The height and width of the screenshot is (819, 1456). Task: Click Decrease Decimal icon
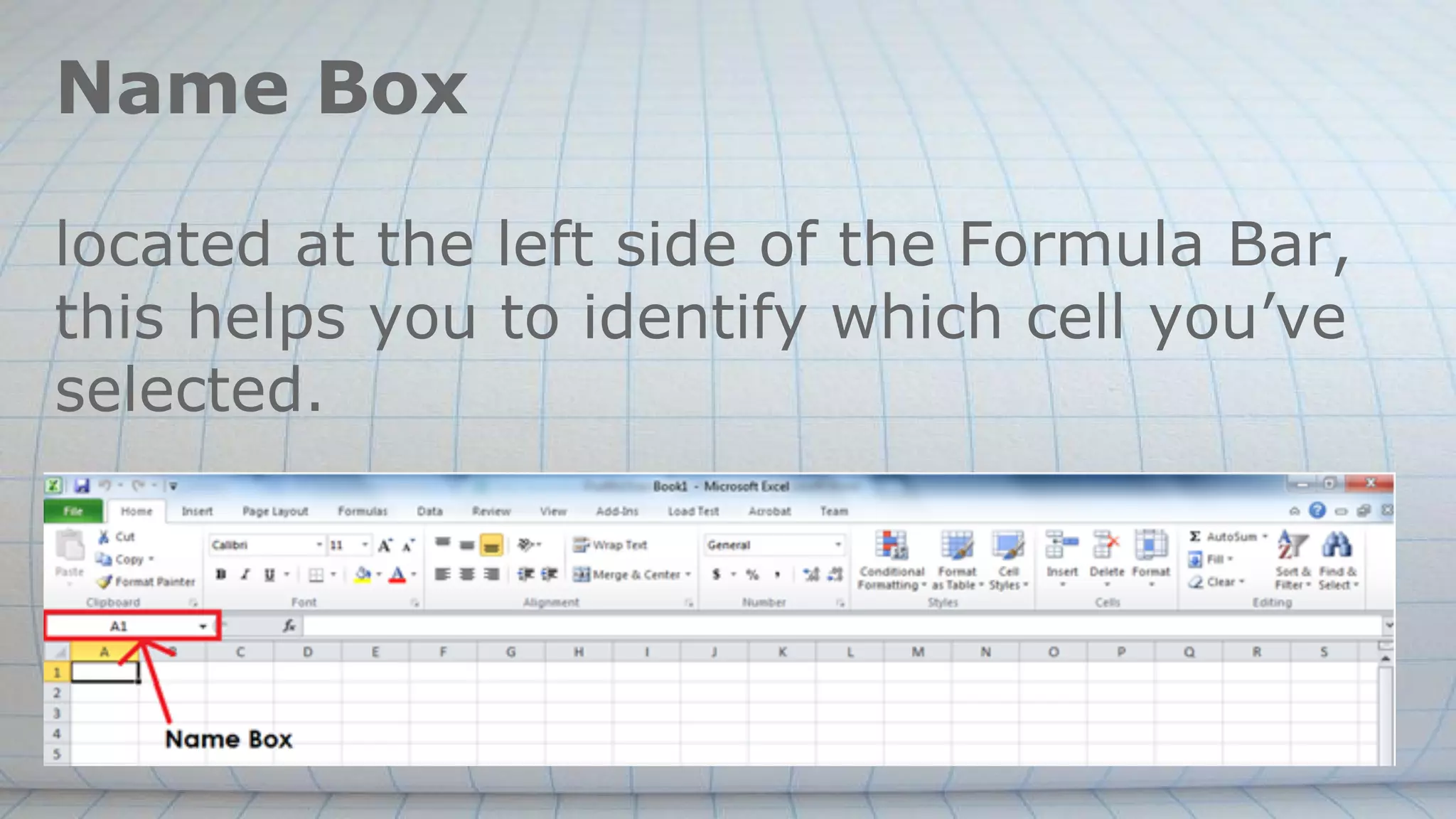coord(835,574)
